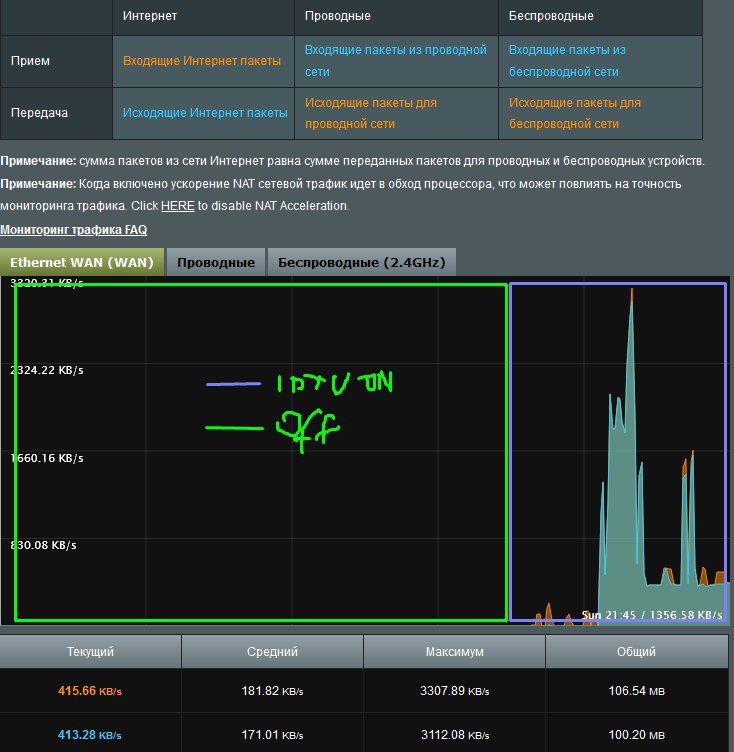Image resolution: width=734 pixels, height=752 pixels.
Task: Click the 1660.16 KB/s axis label
Action: tap(47, 458)
